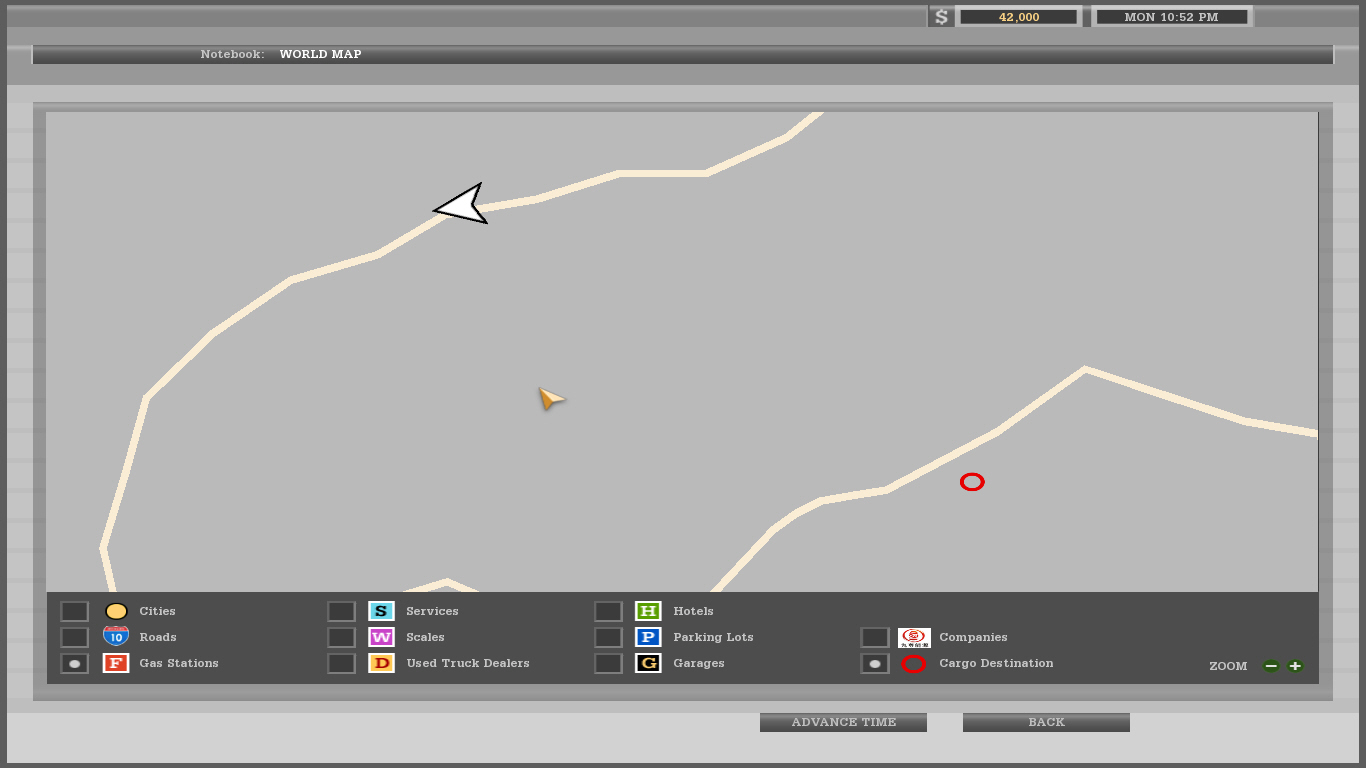Click the Parking Lots label text

[x=713, y=637]
